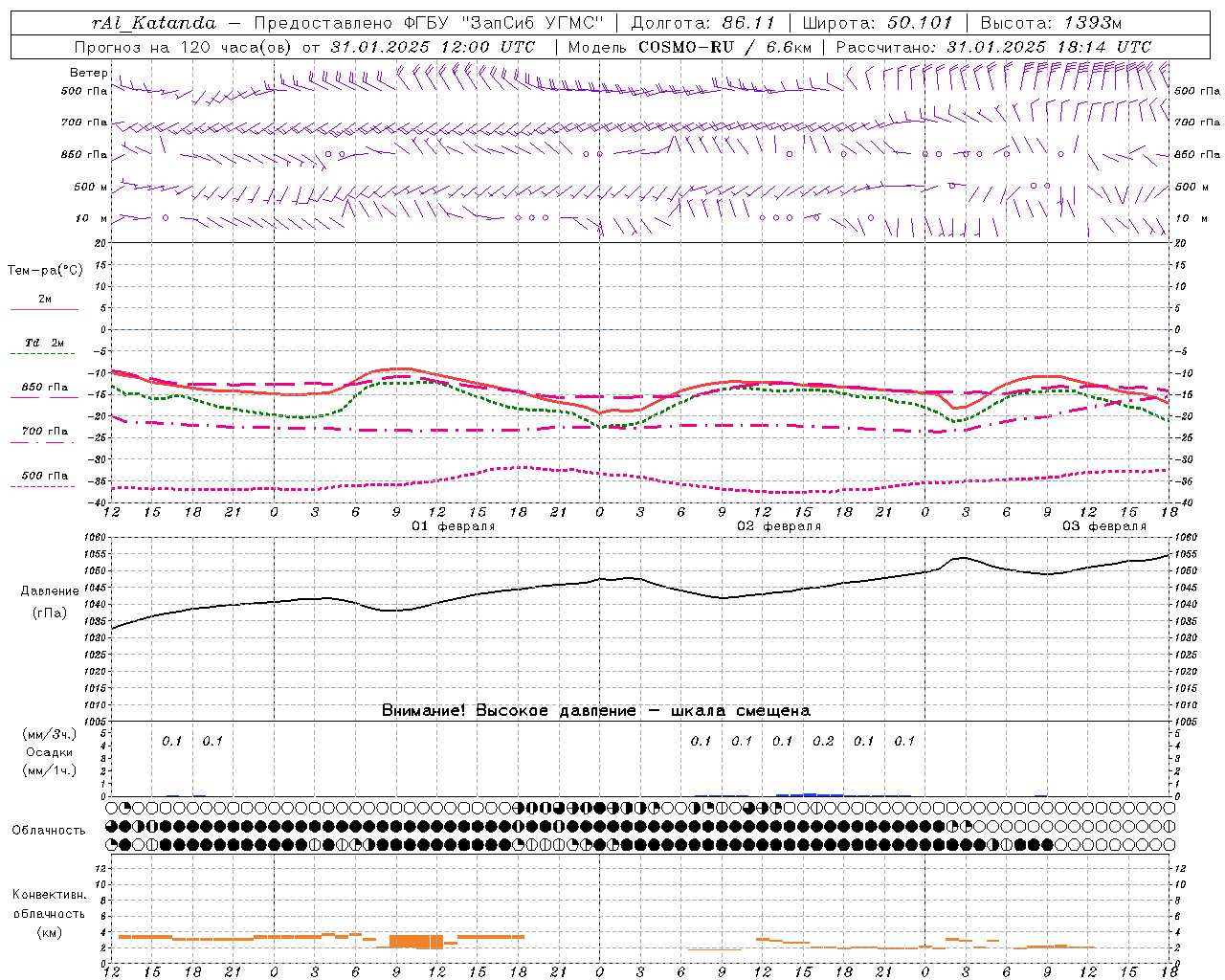Screen dimensions: 1225x980
Task: Select the 700 гПа temperature legend entry
Action: click(x=45, y=432)
